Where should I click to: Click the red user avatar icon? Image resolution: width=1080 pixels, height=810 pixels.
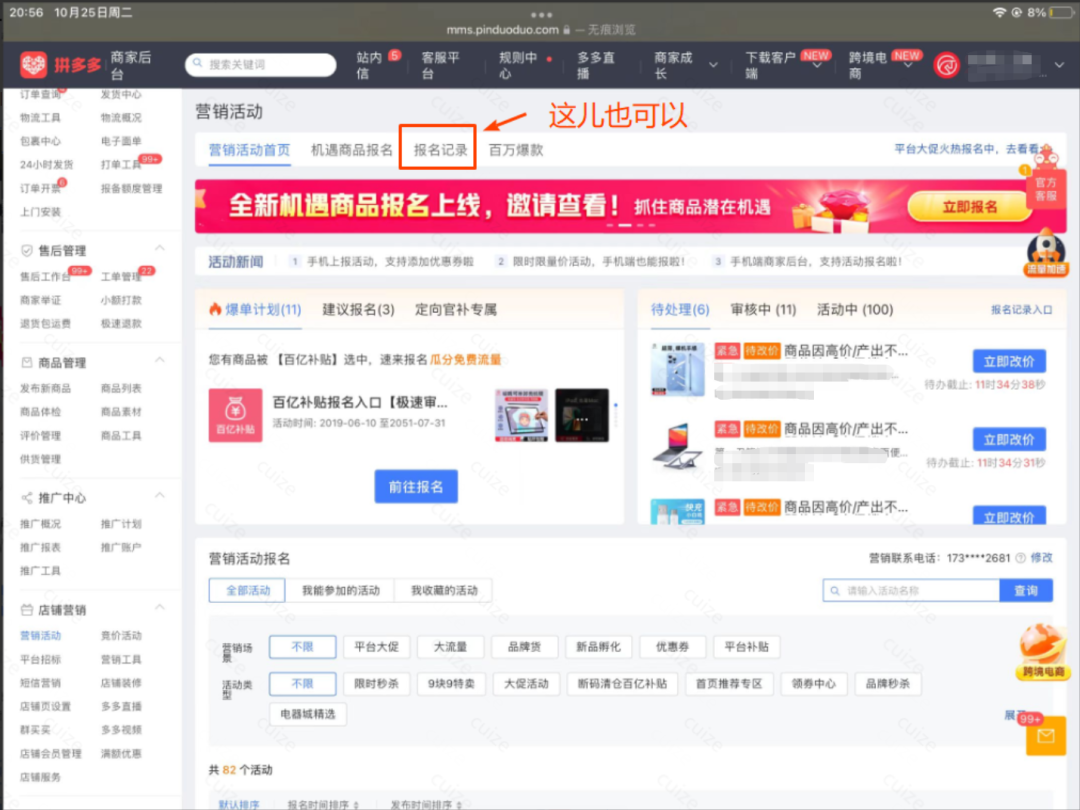click(x=946, y=65)
